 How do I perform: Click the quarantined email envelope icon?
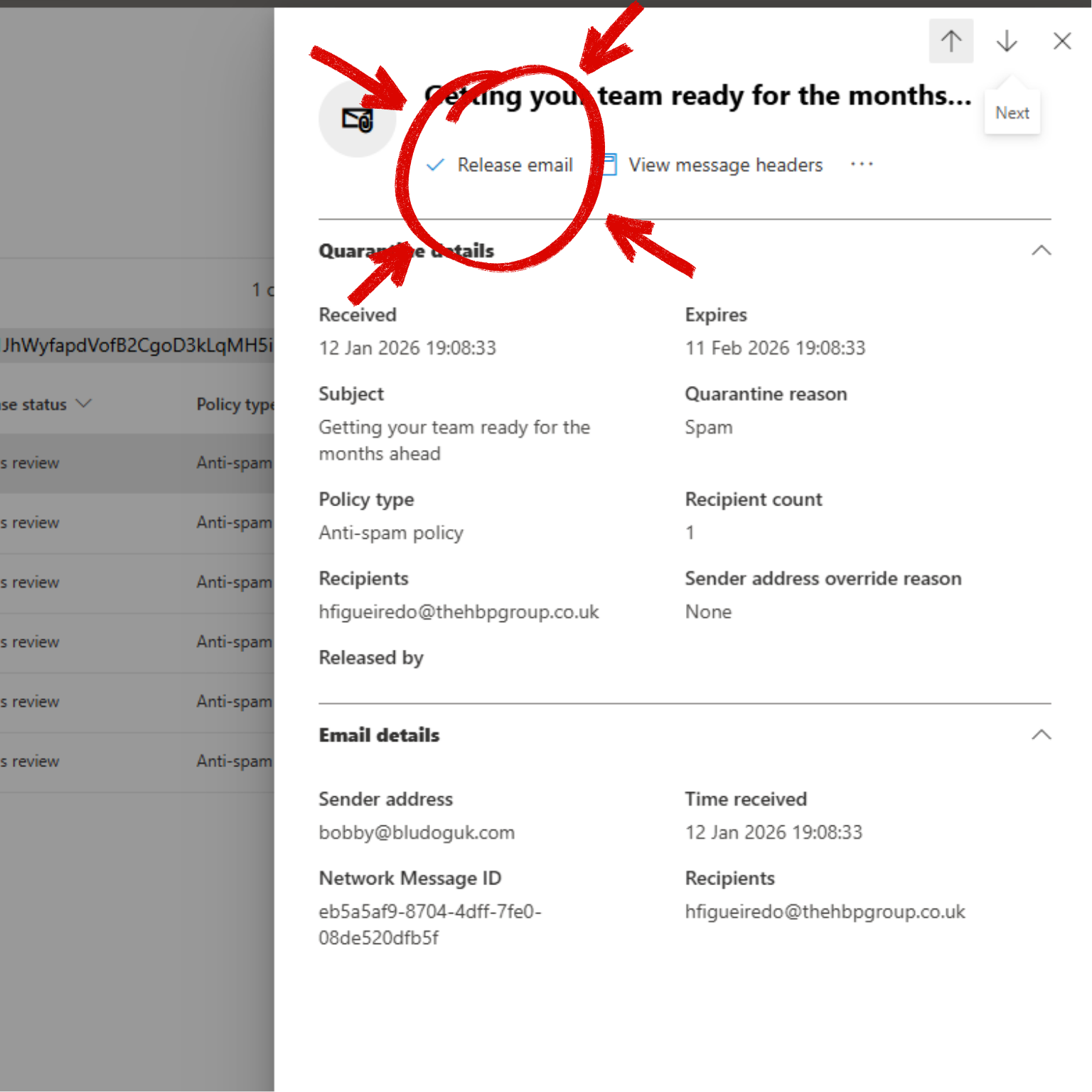(358, 119)
